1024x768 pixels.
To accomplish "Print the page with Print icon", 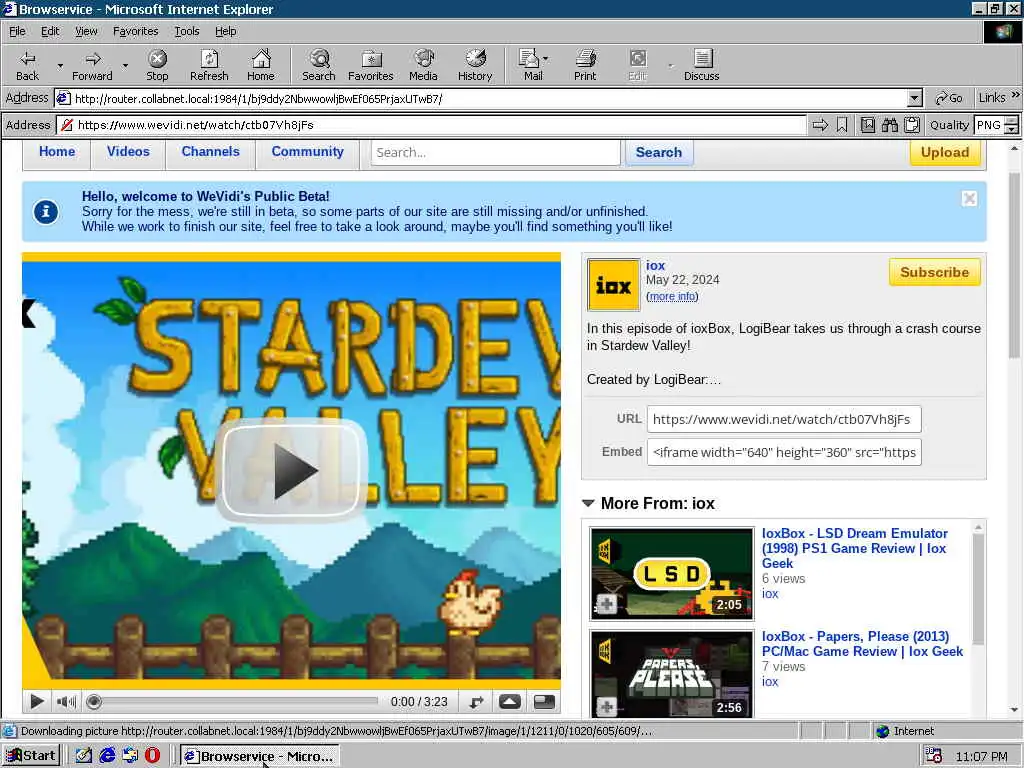I will pos(585,65).
